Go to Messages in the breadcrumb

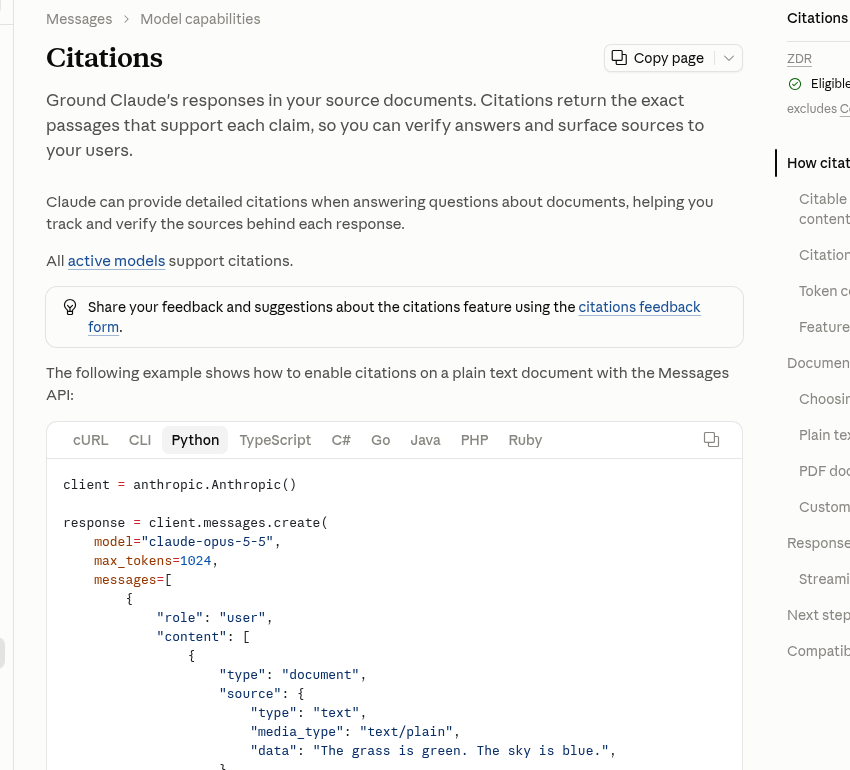click(79, 19)
